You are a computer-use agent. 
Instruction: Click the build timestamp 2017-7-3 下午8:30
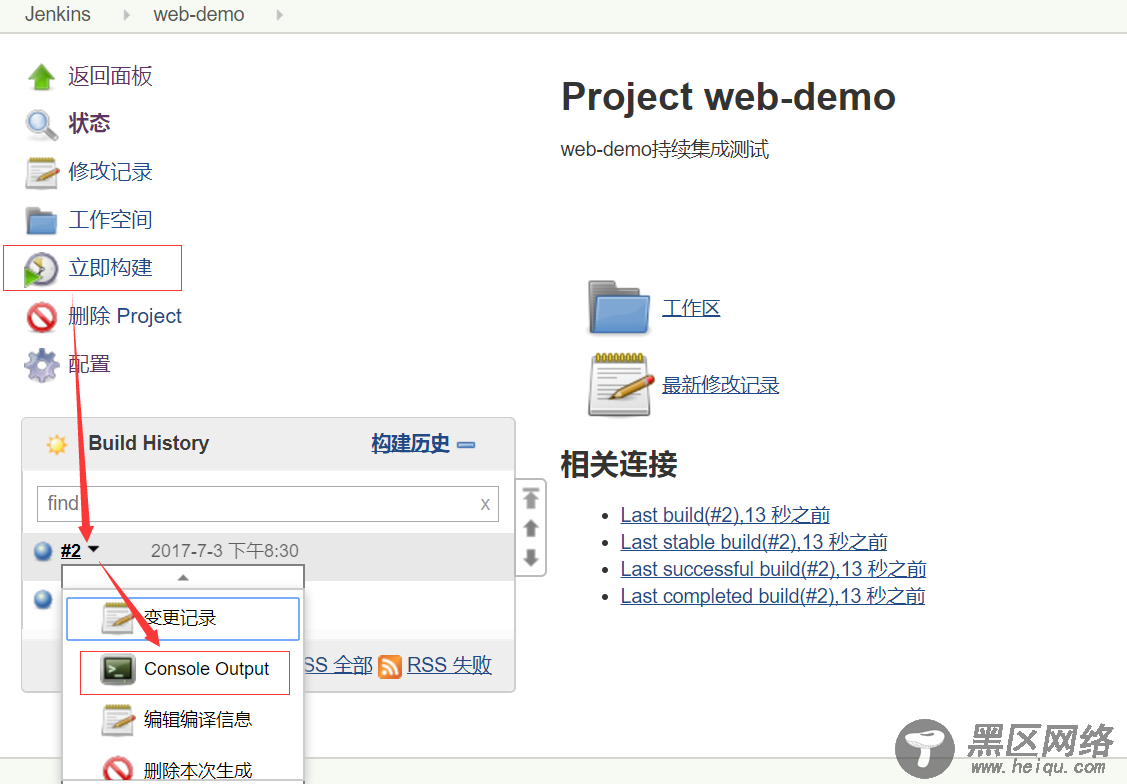click(x=224, y=551)
